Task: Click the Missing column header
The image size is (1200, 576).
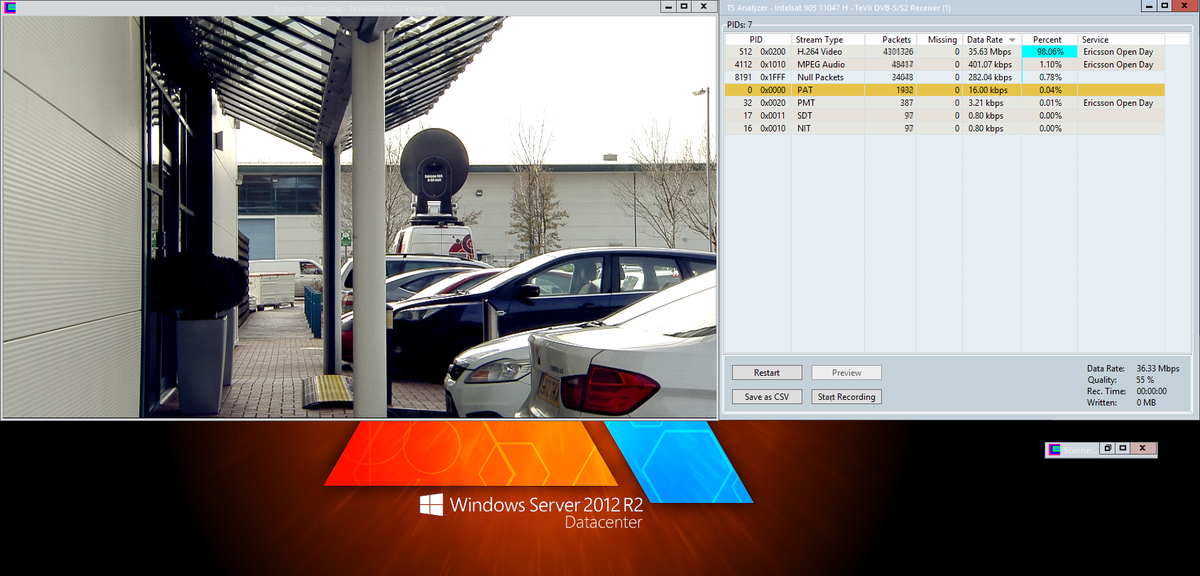Action: (940, 40)
